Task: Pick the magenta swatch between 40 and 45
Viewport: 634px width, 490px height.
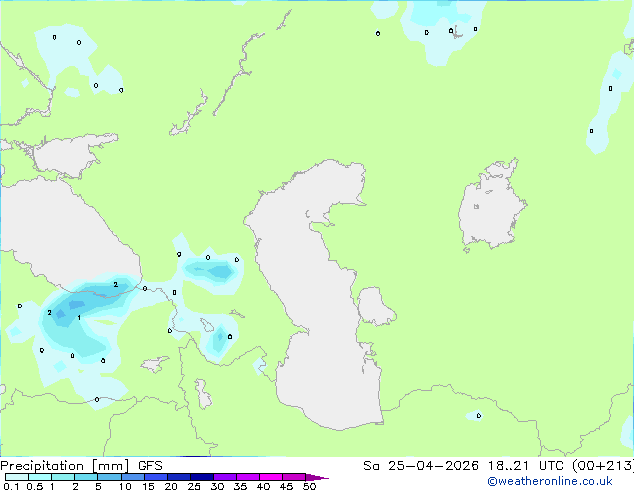Action: (271, 477)
